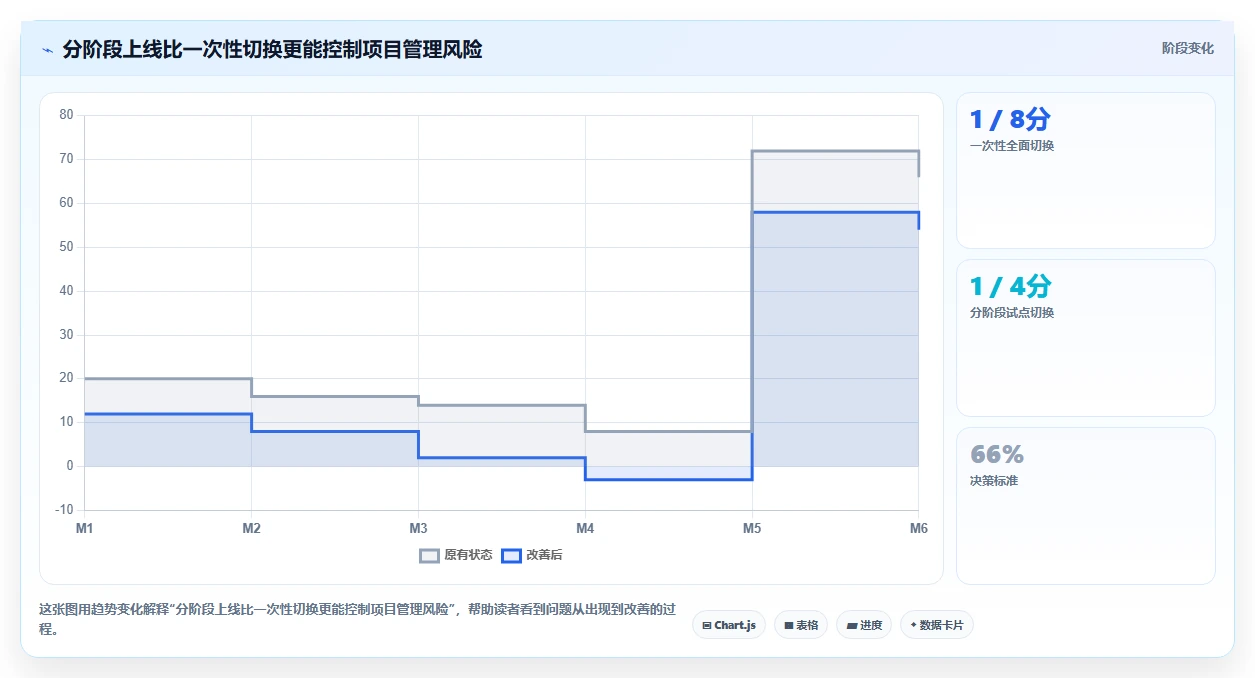Viewport: 1255px width, 678px height.
Task: Click the blue 改善后 legend swatch
Action: (511, 556)
